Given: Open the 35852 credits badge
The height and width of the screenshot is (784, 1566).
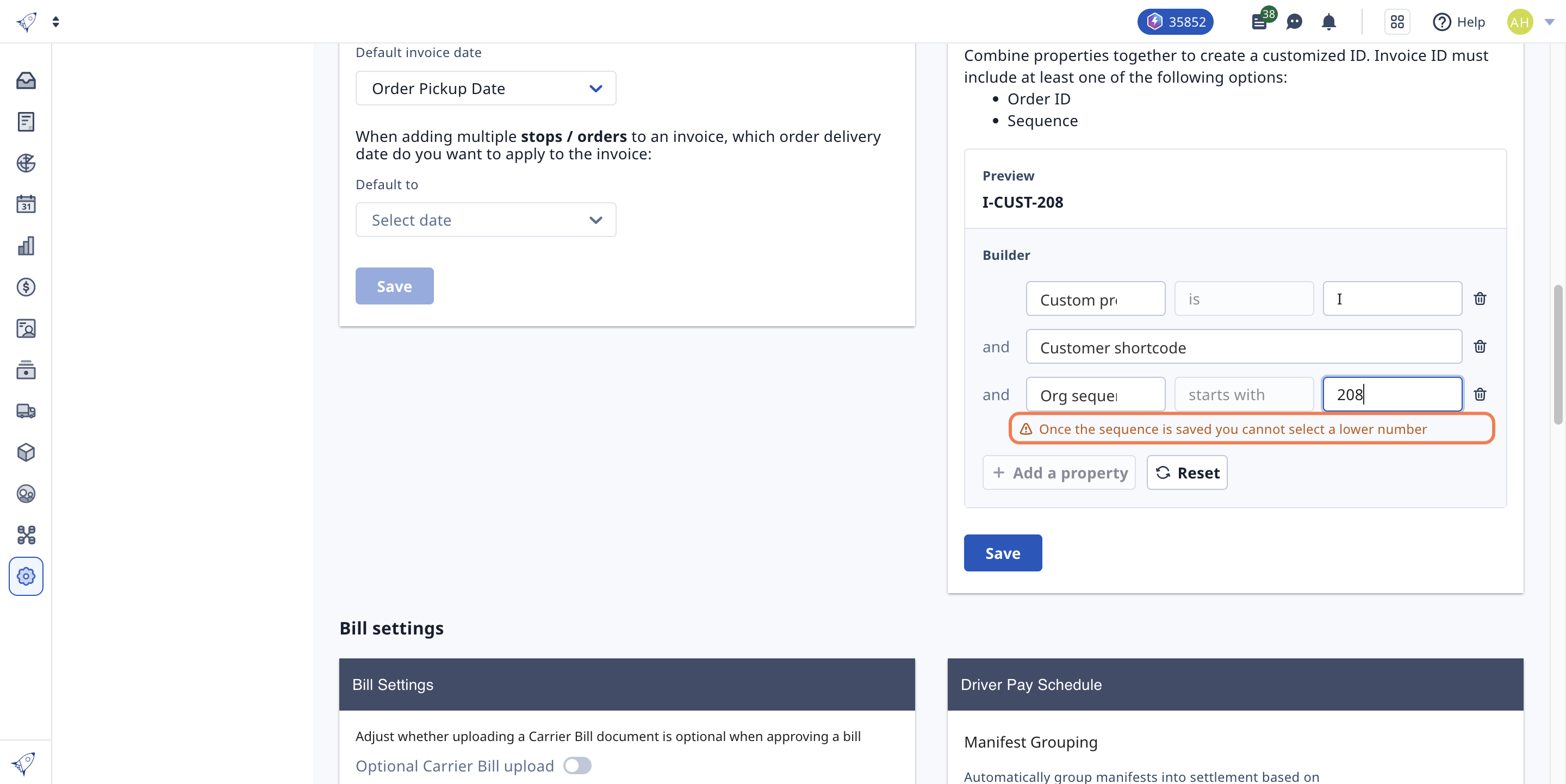Looking at the screenshot, I should coord(1175,22).
